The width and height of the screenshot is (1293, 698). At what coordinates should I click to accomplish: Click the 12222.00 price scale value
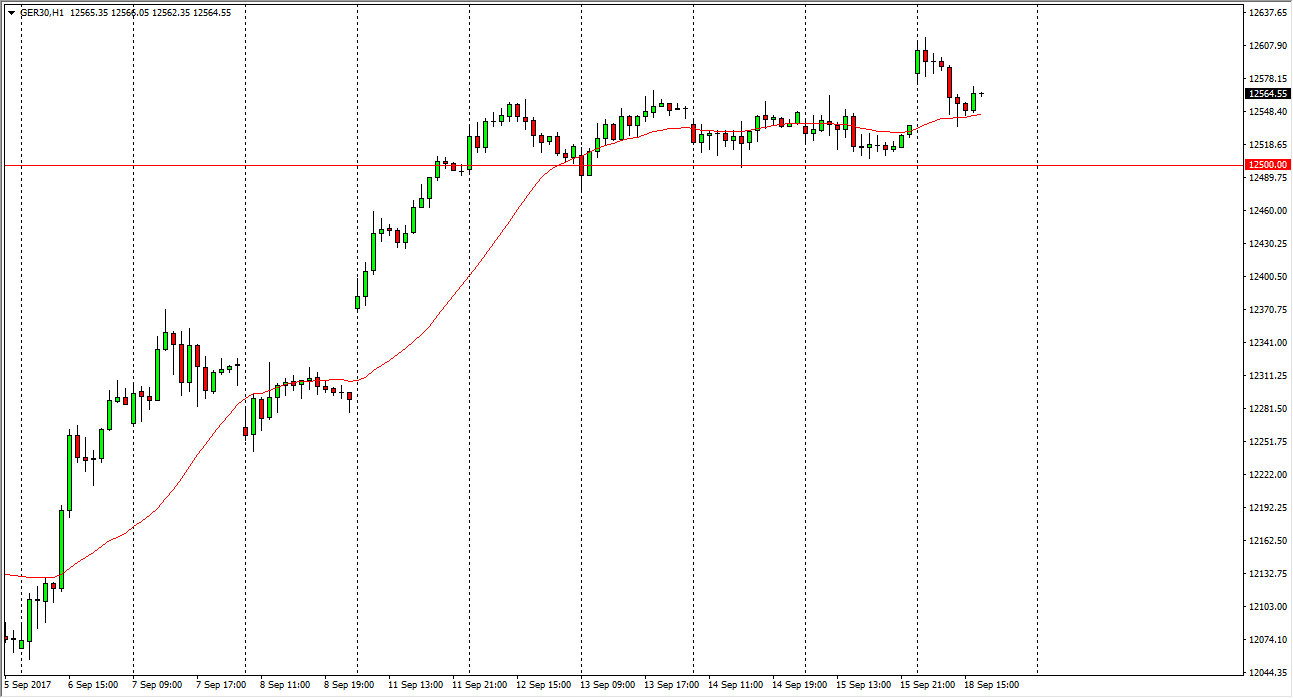pos(1267,475)
